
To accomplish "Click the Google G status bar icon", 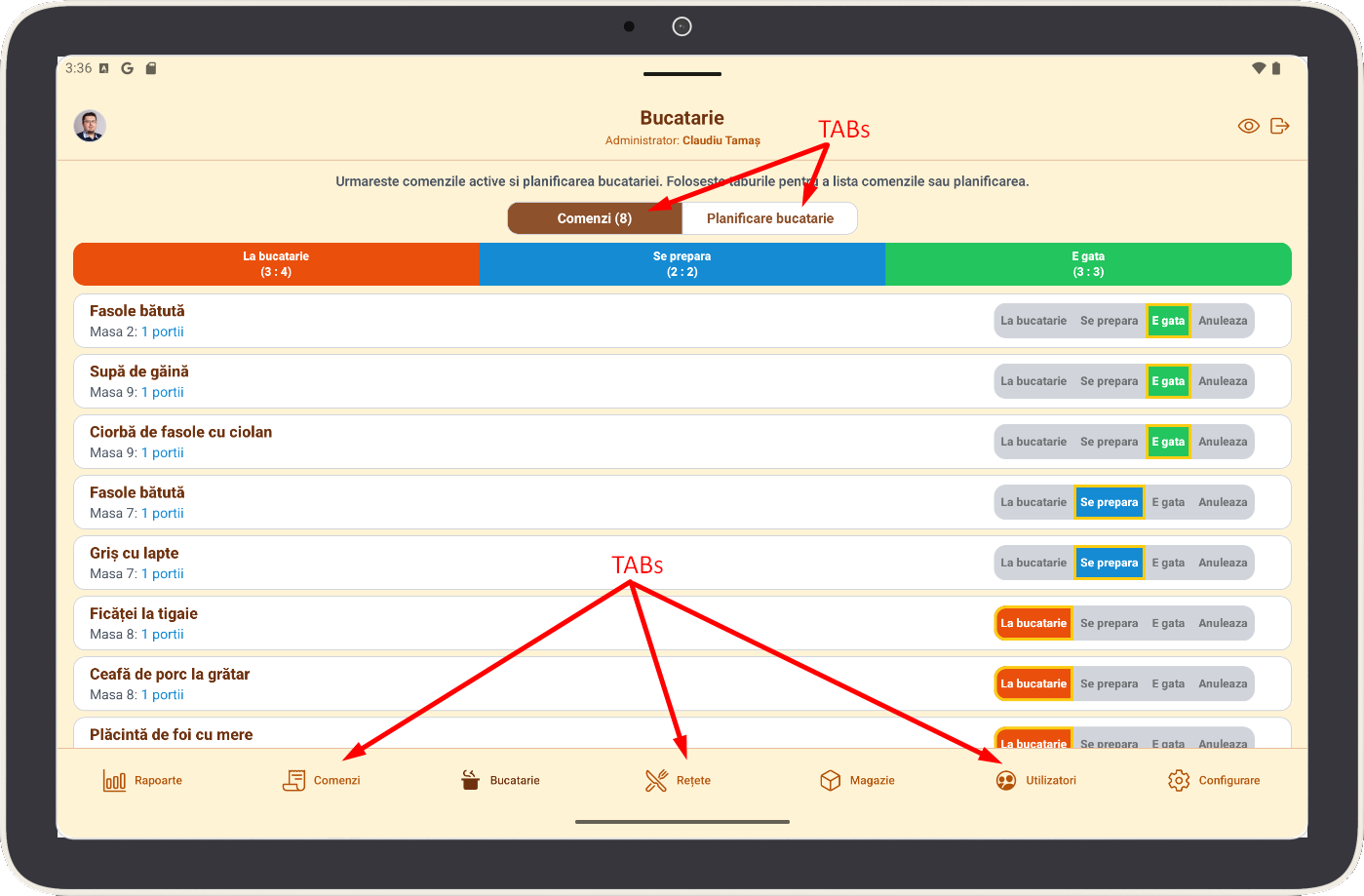I will pyautogui.click(x=127, y=68).
